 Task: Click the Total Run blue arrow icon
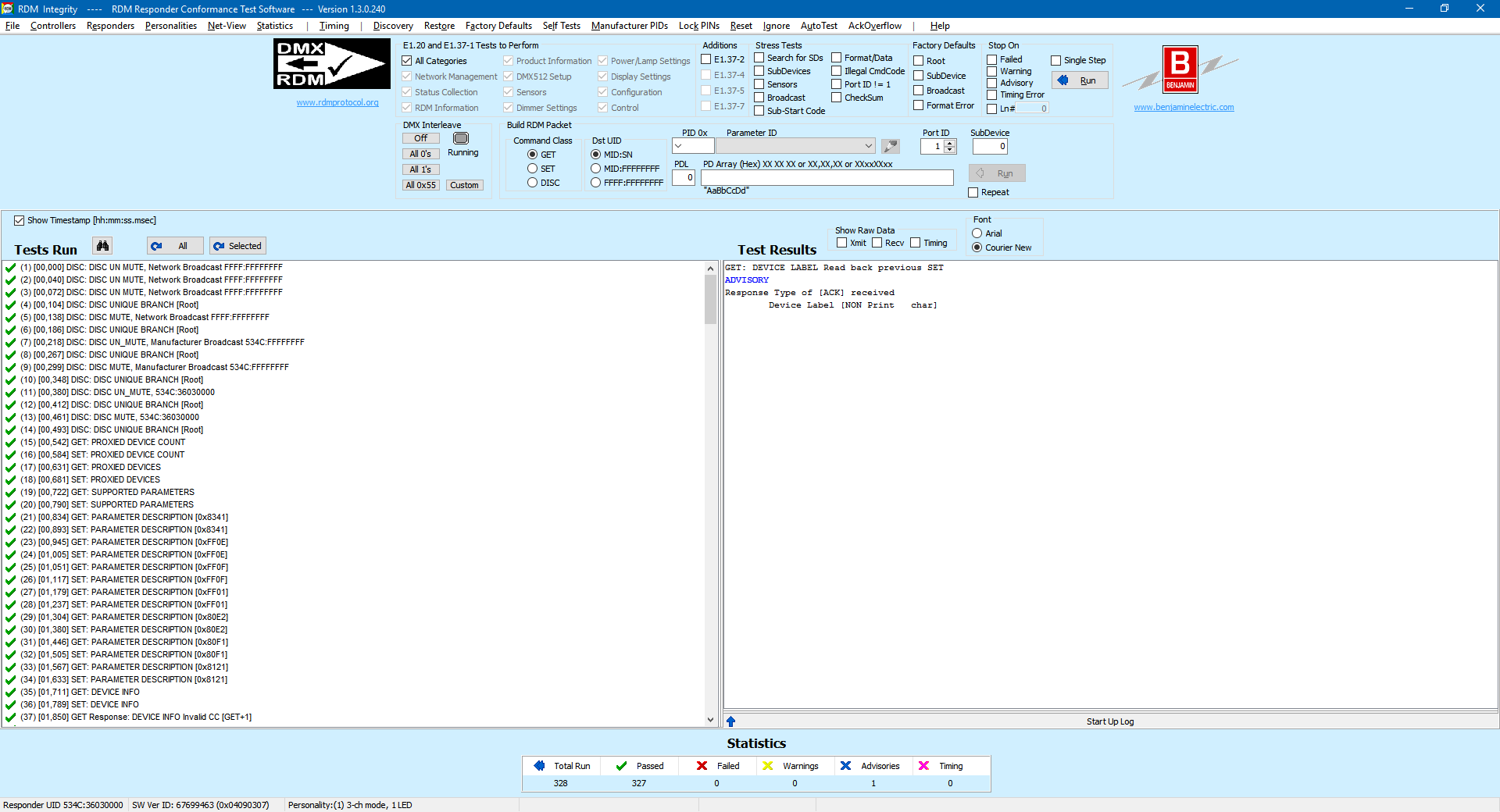(539, 766)
